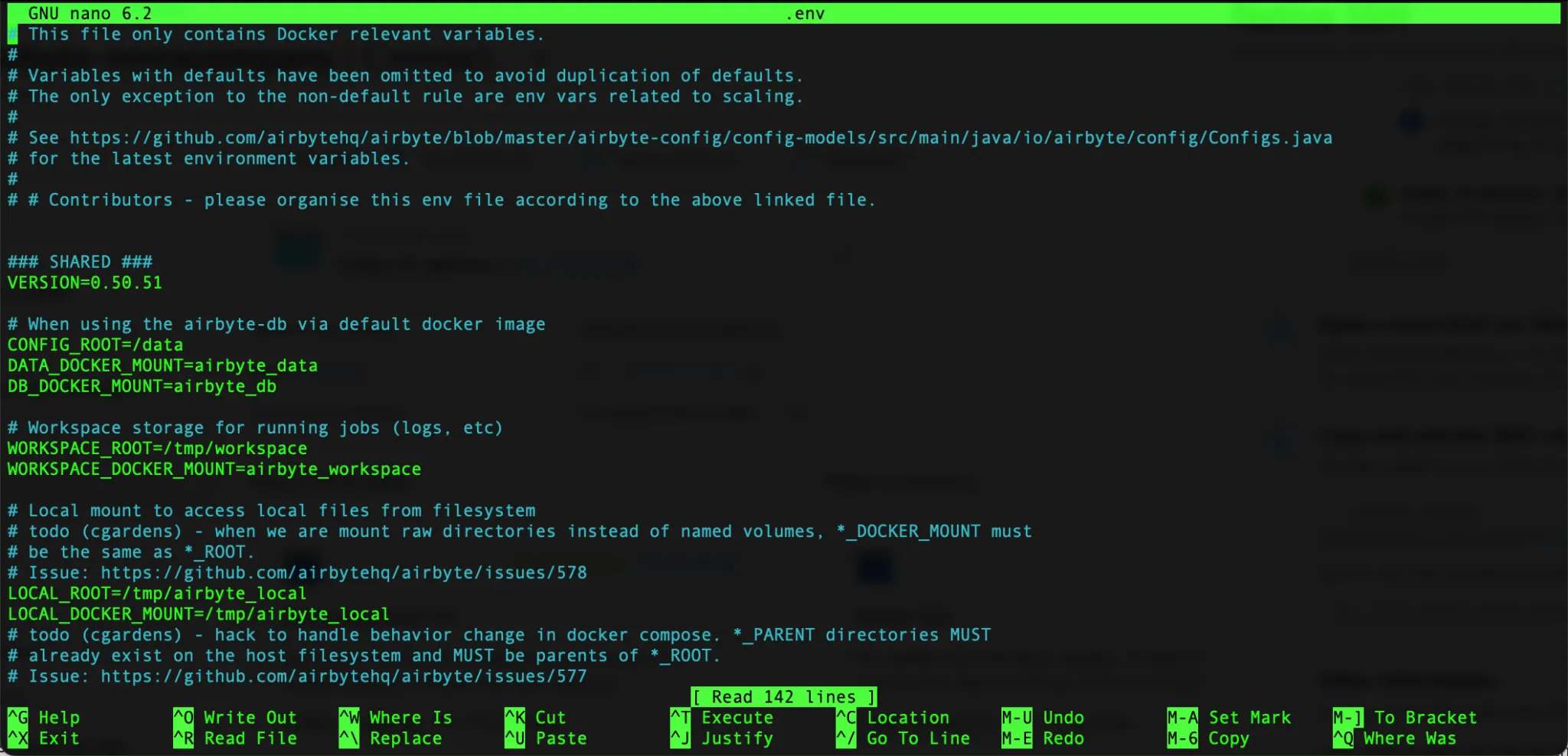
Task: Click the airbyte issues/578 link
Action: click(344, 573)
